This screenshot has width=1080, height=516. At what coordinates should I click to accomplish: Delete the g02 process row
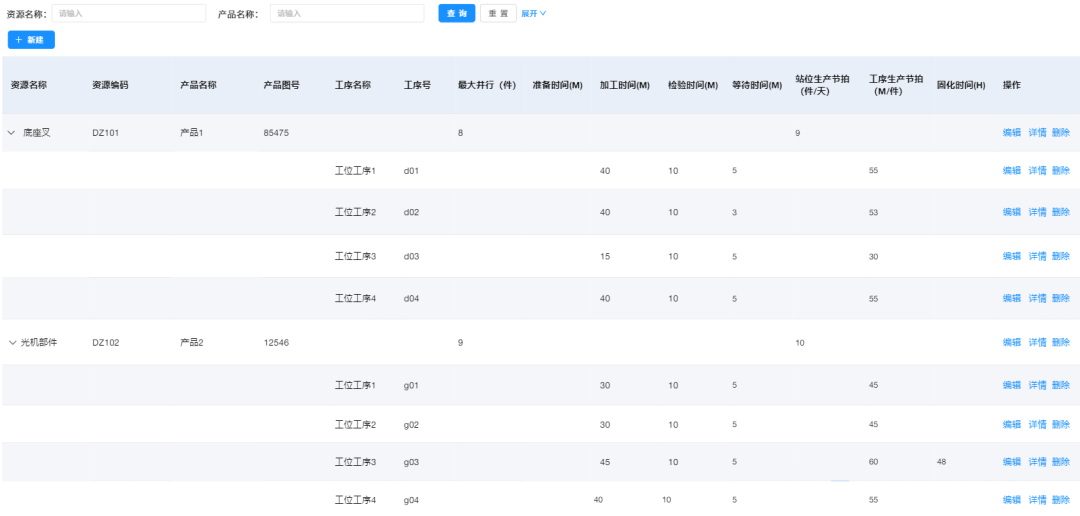click(1061, 424)
